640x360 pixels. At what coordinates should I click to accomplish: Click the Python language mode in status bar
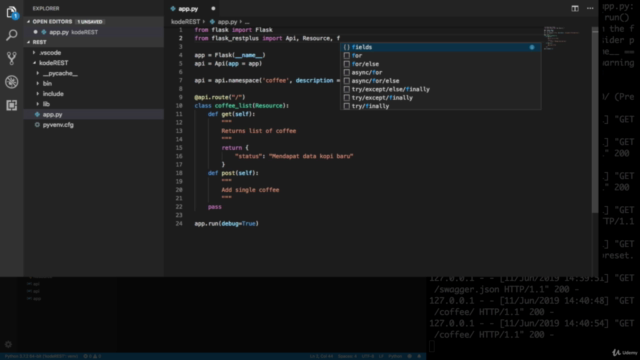(x=395, y=356)
